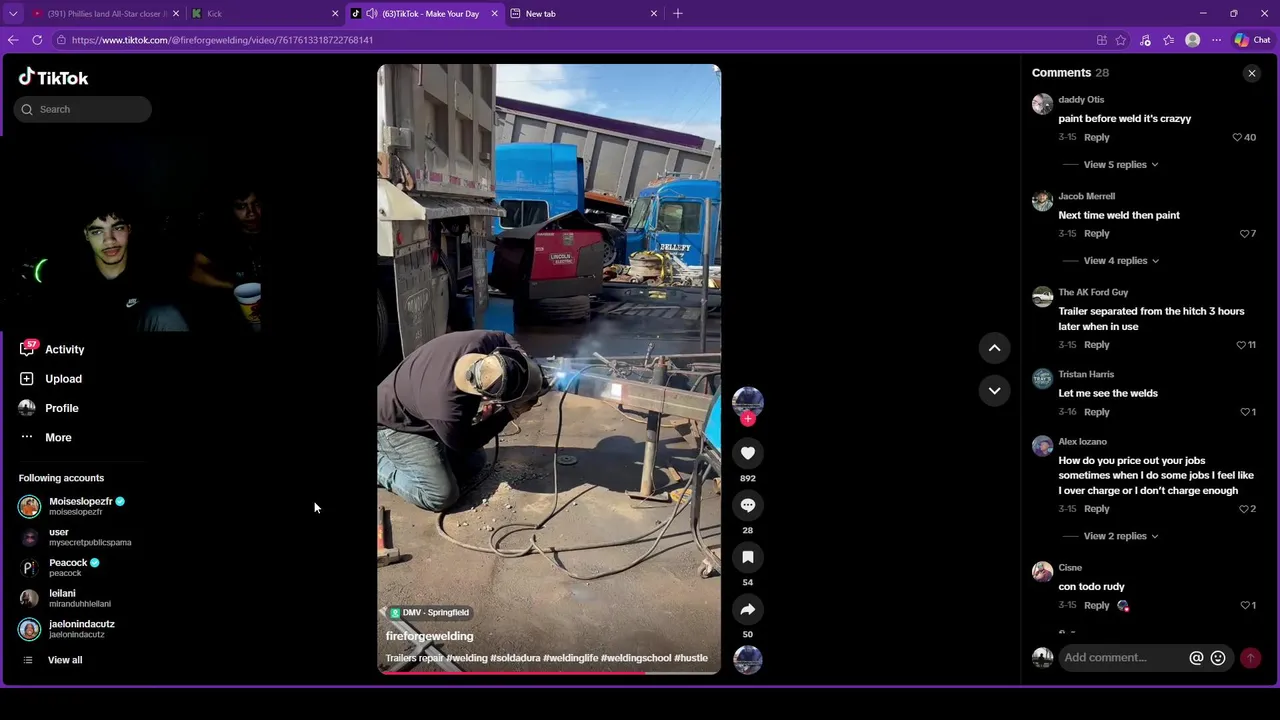This screenshot has width=1280, height=720.
Task: Like The AK Ford Guy comment
Action: click(x=1241, y=345)
